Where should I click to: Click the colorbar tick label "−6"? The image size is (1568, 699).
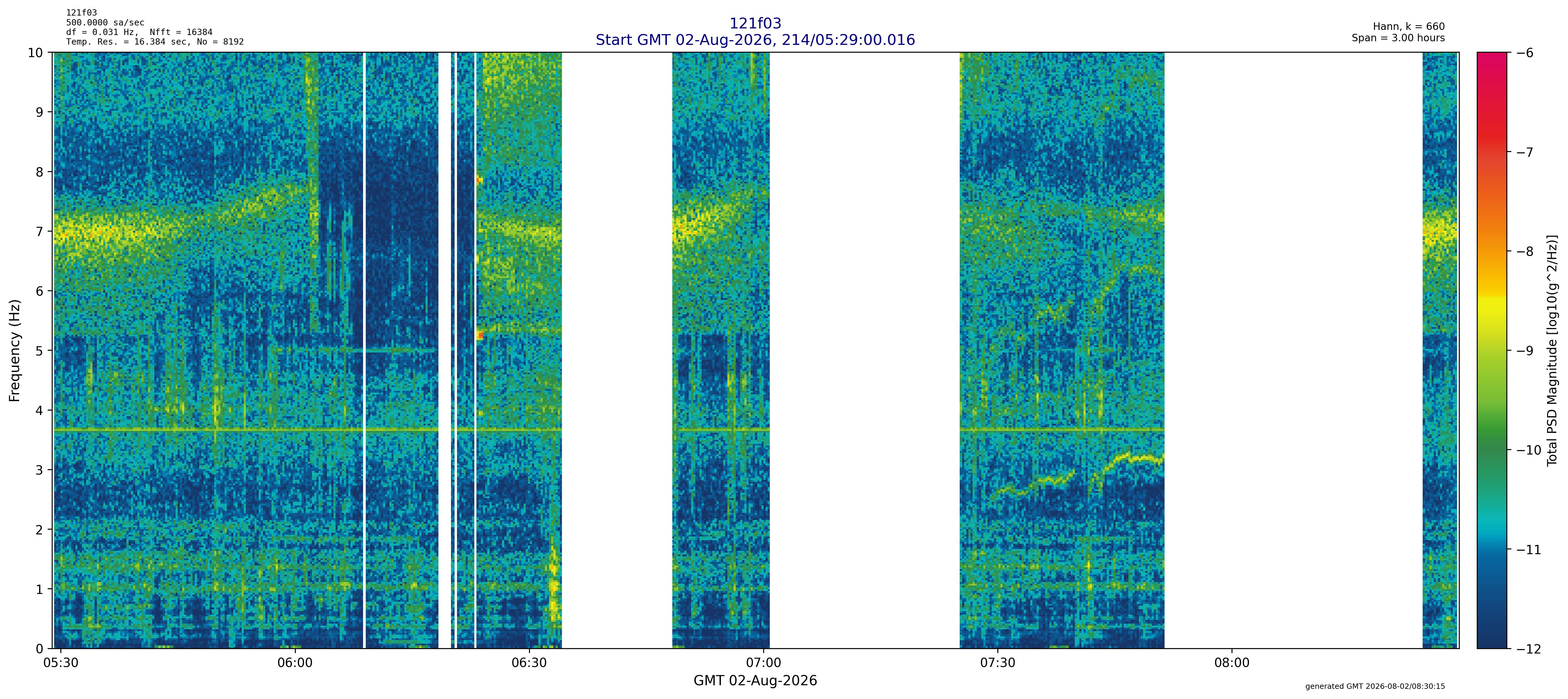point(1523,53)
